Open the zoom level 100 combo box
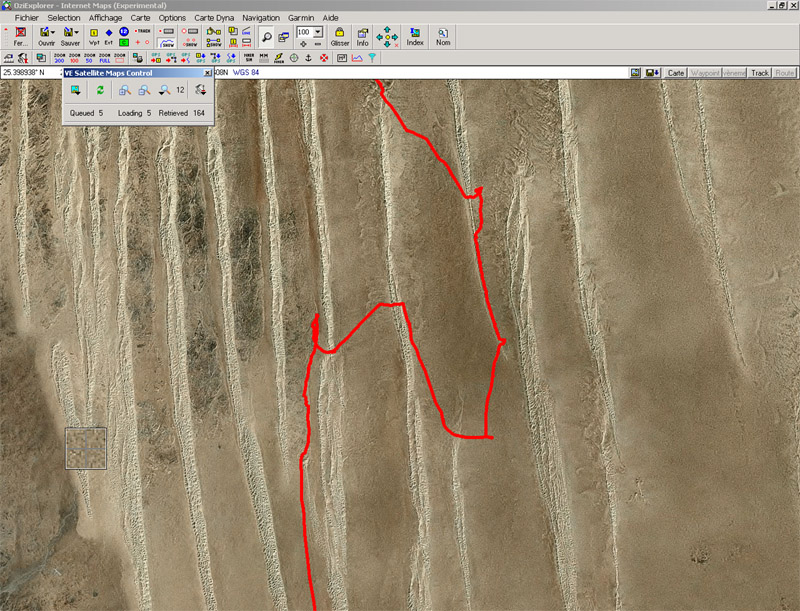800x611 pixels. [309, 32]
